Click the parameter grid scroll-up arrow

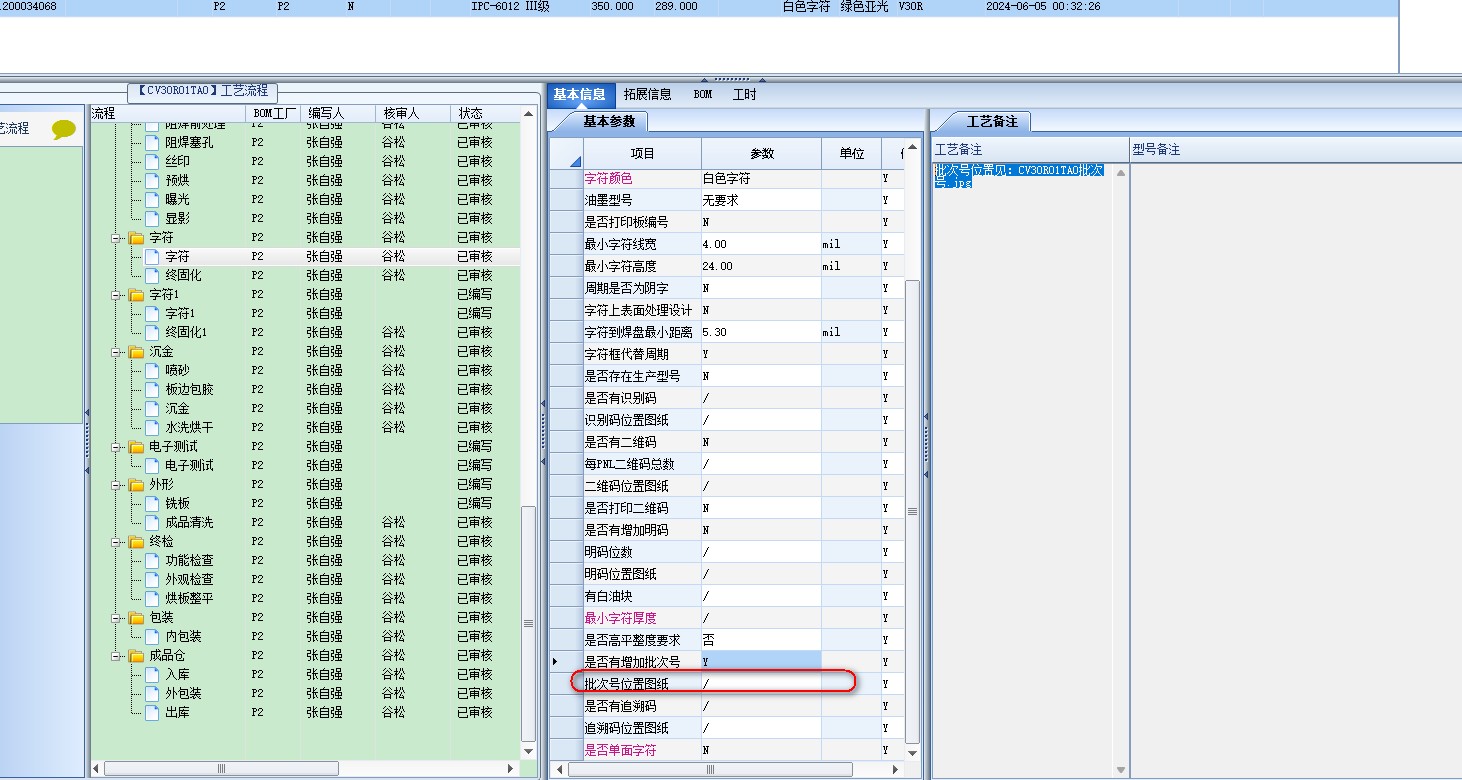(912, 147)
